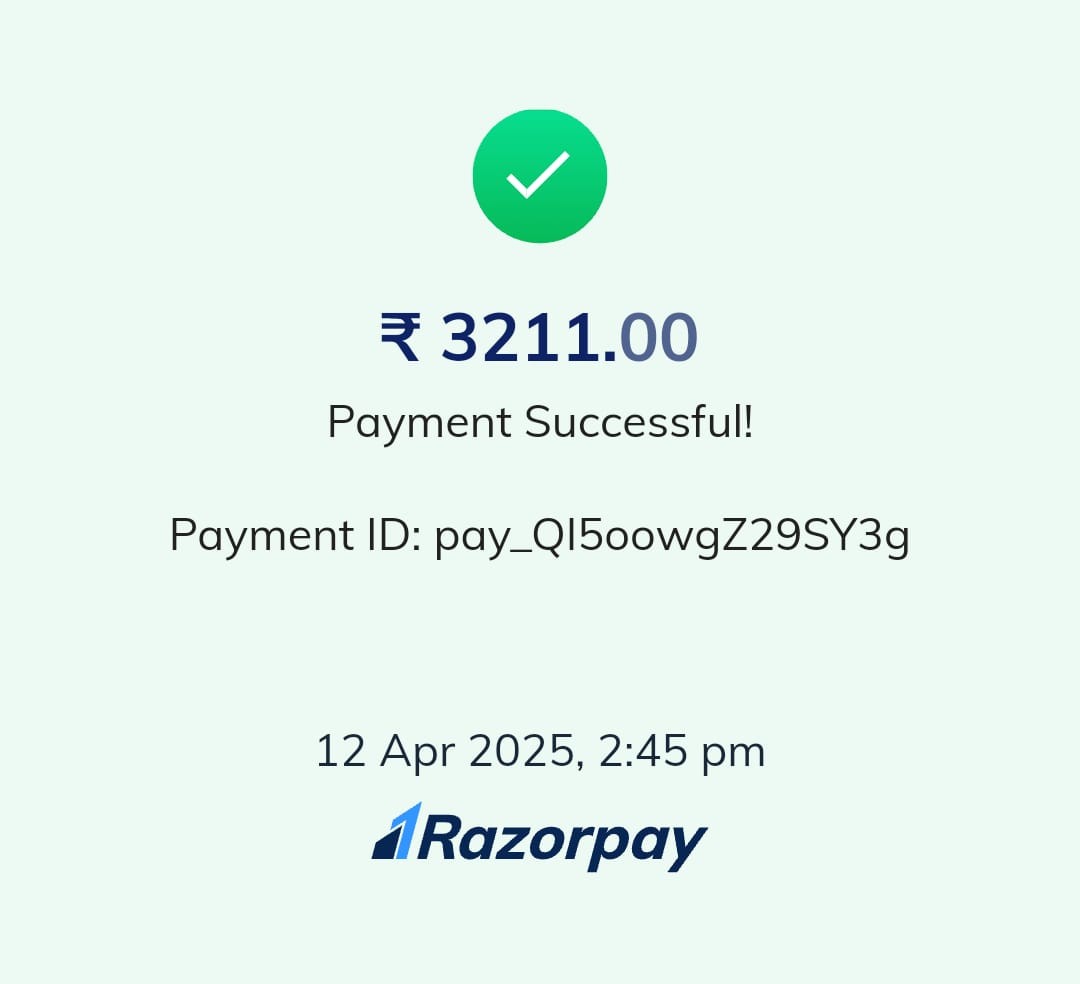
Task: Click the word Payment in status message
Action: pyautogui.click(x=419, y=421)
